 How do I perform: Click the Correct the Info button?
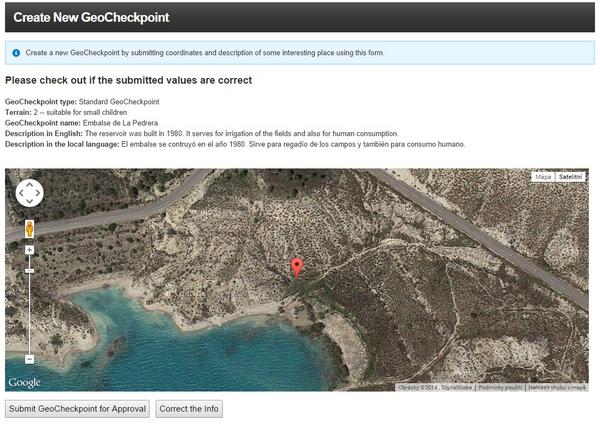click(189, 409)
